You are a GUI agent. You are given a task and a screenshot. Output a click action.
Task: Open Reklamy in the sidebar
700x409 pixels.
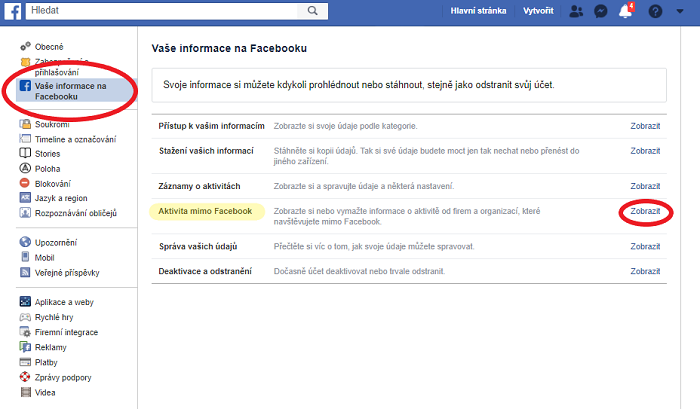51,347
